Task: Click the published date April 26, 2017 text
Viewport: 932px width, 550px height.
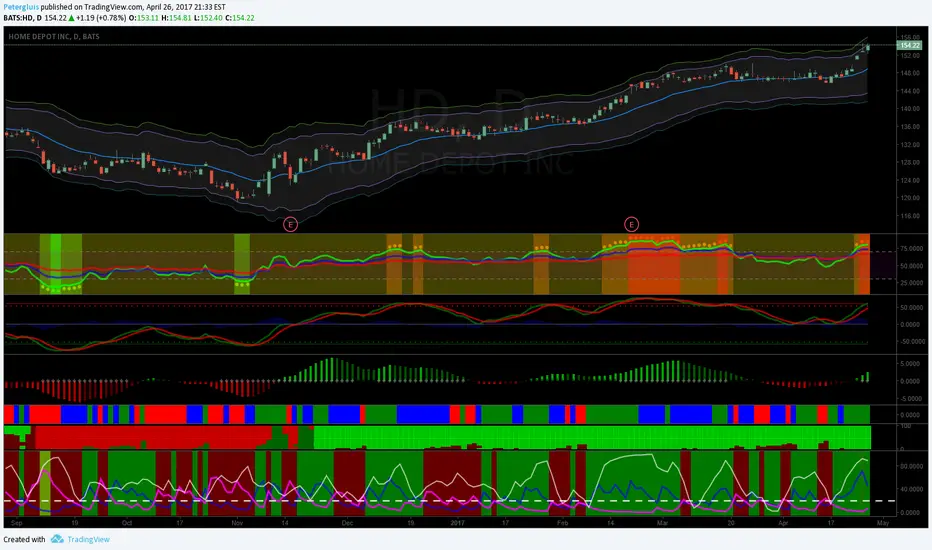Action: (x=169, y=7)
